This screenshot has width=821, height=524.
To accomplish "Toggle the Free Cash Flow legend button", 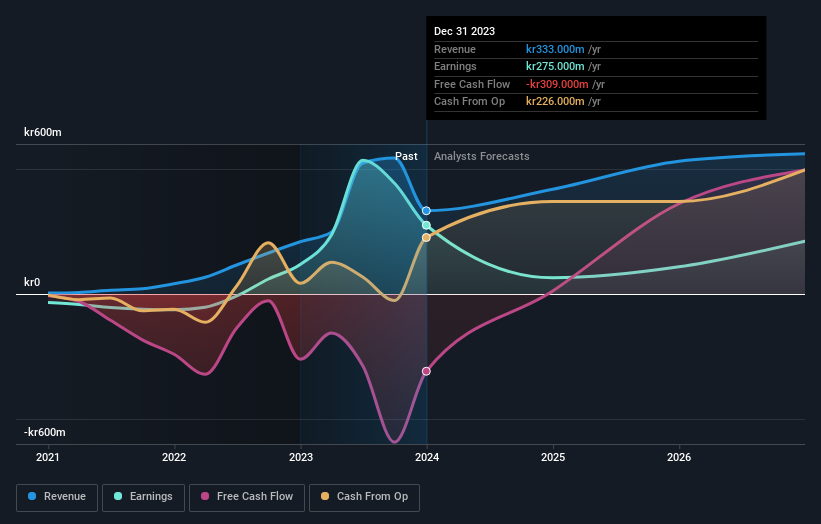I will (x=247, y=497).
